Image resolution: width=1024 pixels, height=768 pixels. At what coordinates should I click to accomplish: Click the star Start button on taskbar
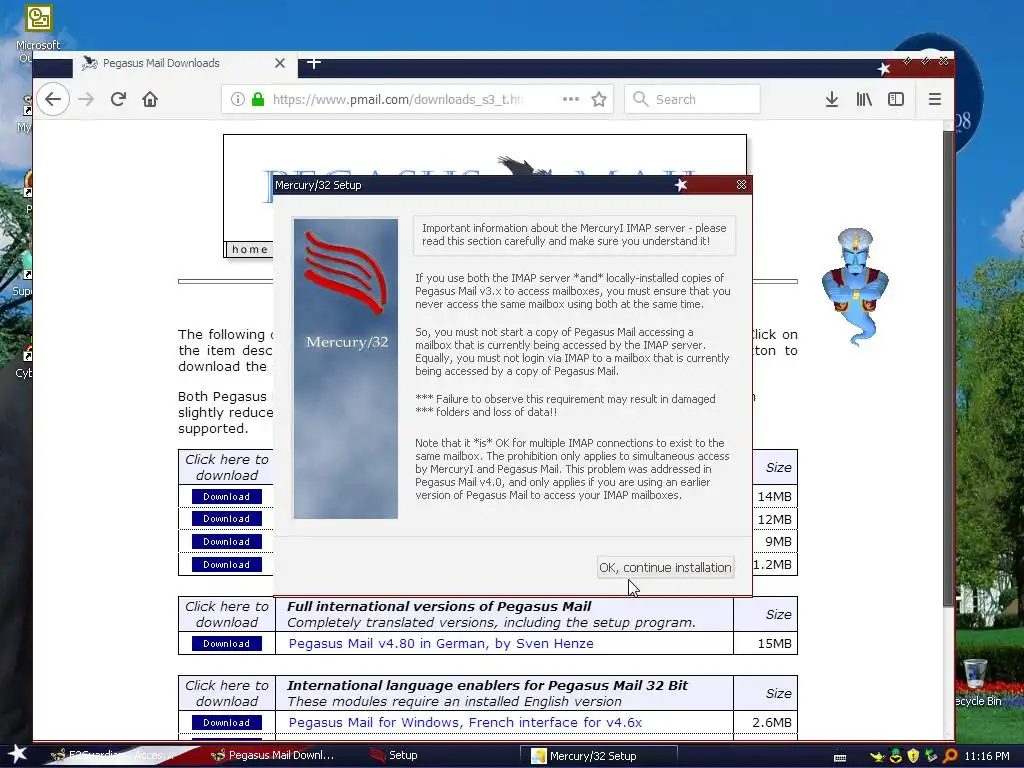[x=16, y=754]
